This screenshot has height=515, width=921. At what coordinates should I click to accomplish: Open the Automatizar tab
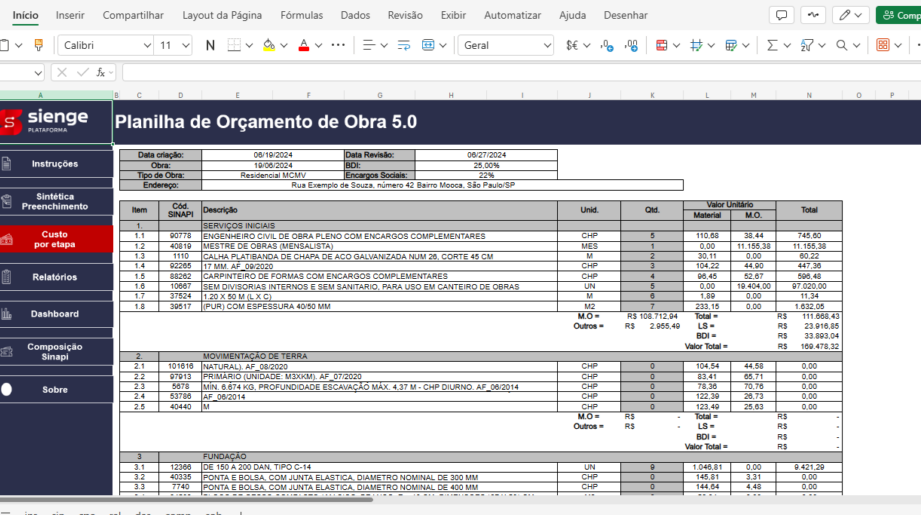click(x=512, y=15)
